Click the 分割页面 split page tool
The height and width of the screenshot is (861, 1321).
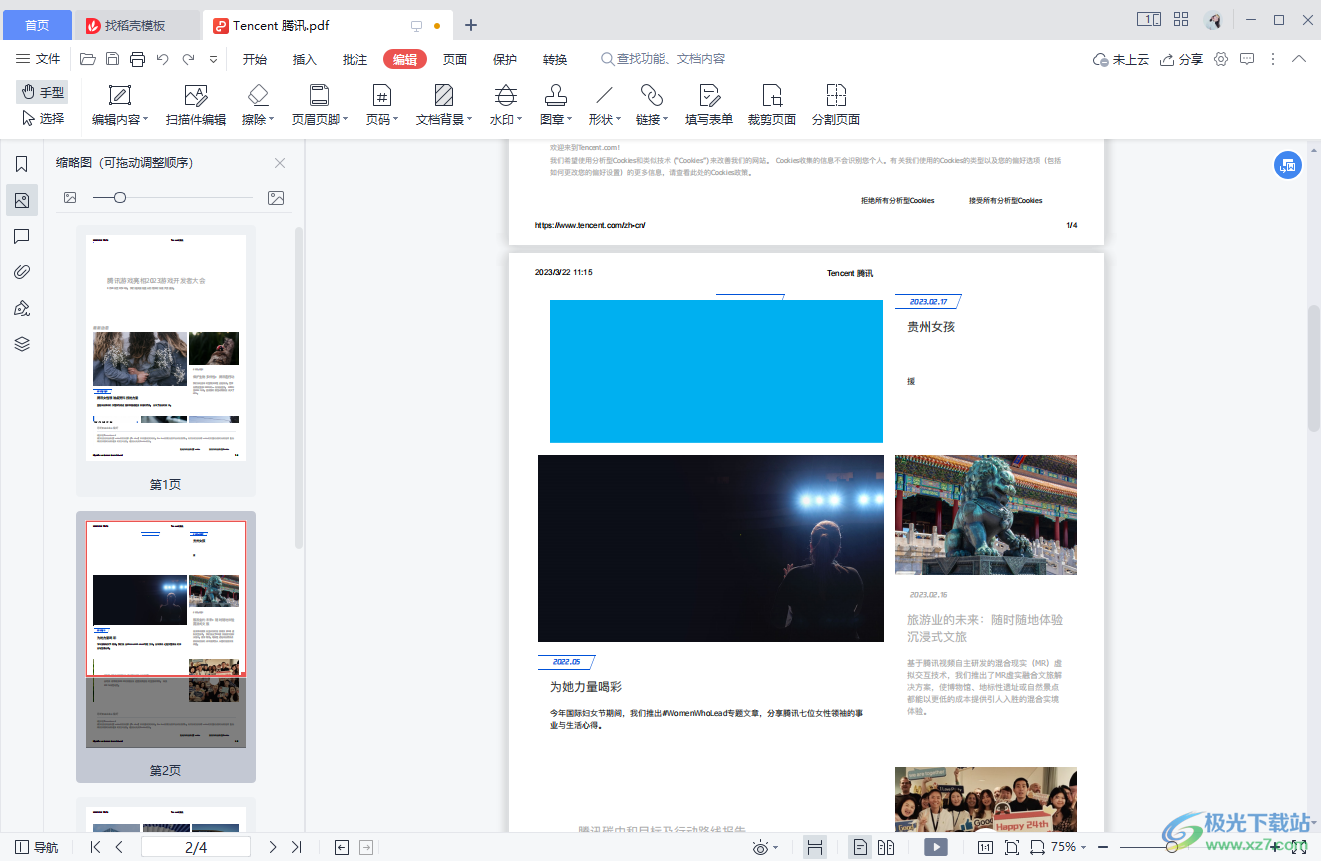coord(836,106)
